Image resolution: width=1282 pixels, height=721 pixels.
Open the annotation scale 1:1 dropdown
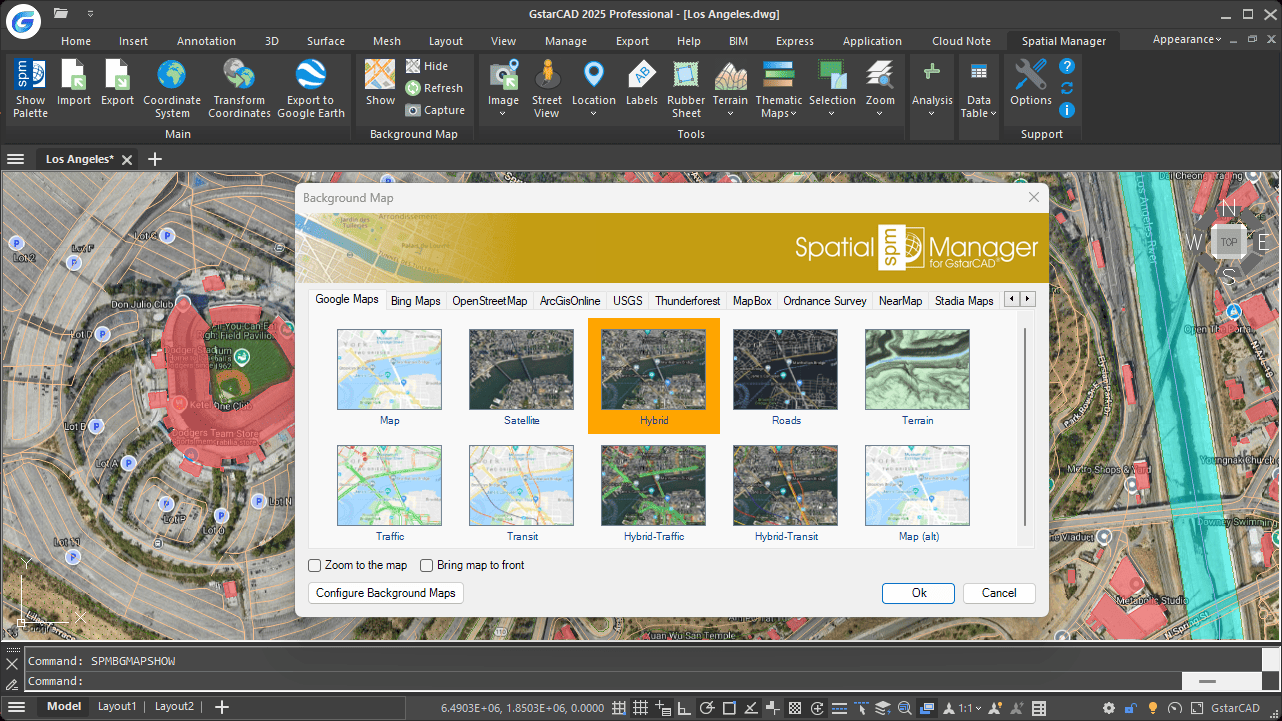point(970,708)
